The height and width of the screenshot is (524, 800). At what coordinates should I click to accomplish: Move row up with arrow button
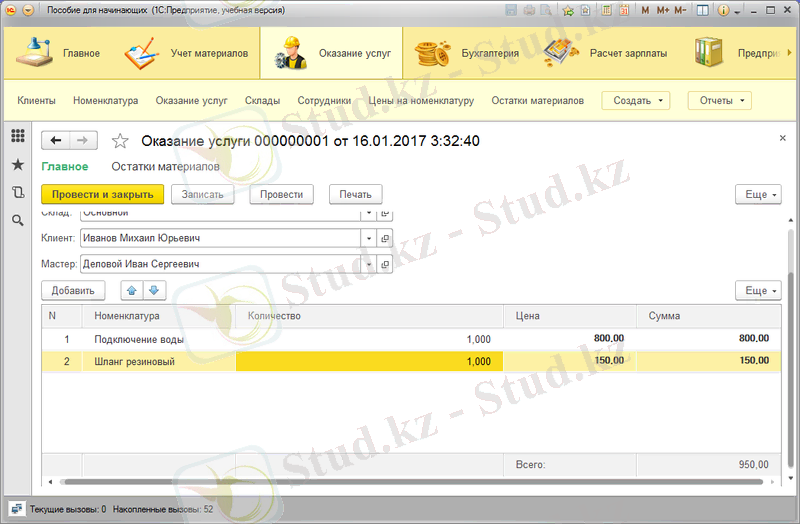click(x=132, y=290)
